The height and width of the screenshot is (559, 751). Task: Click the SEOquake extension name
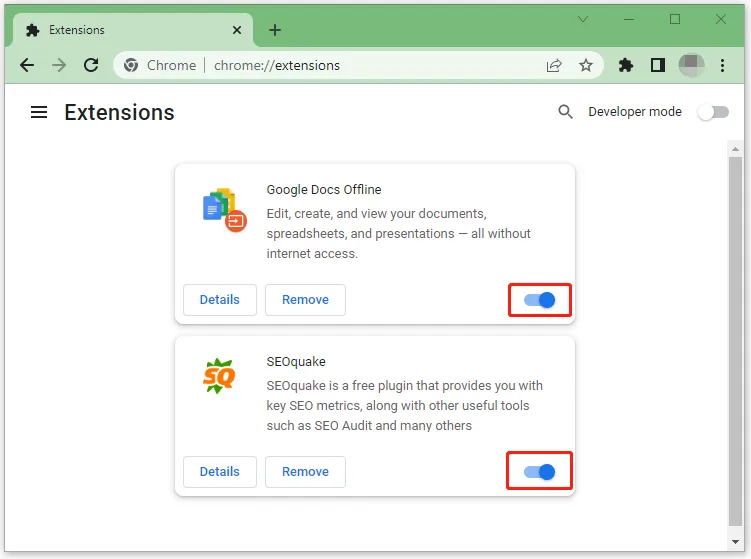296,362
